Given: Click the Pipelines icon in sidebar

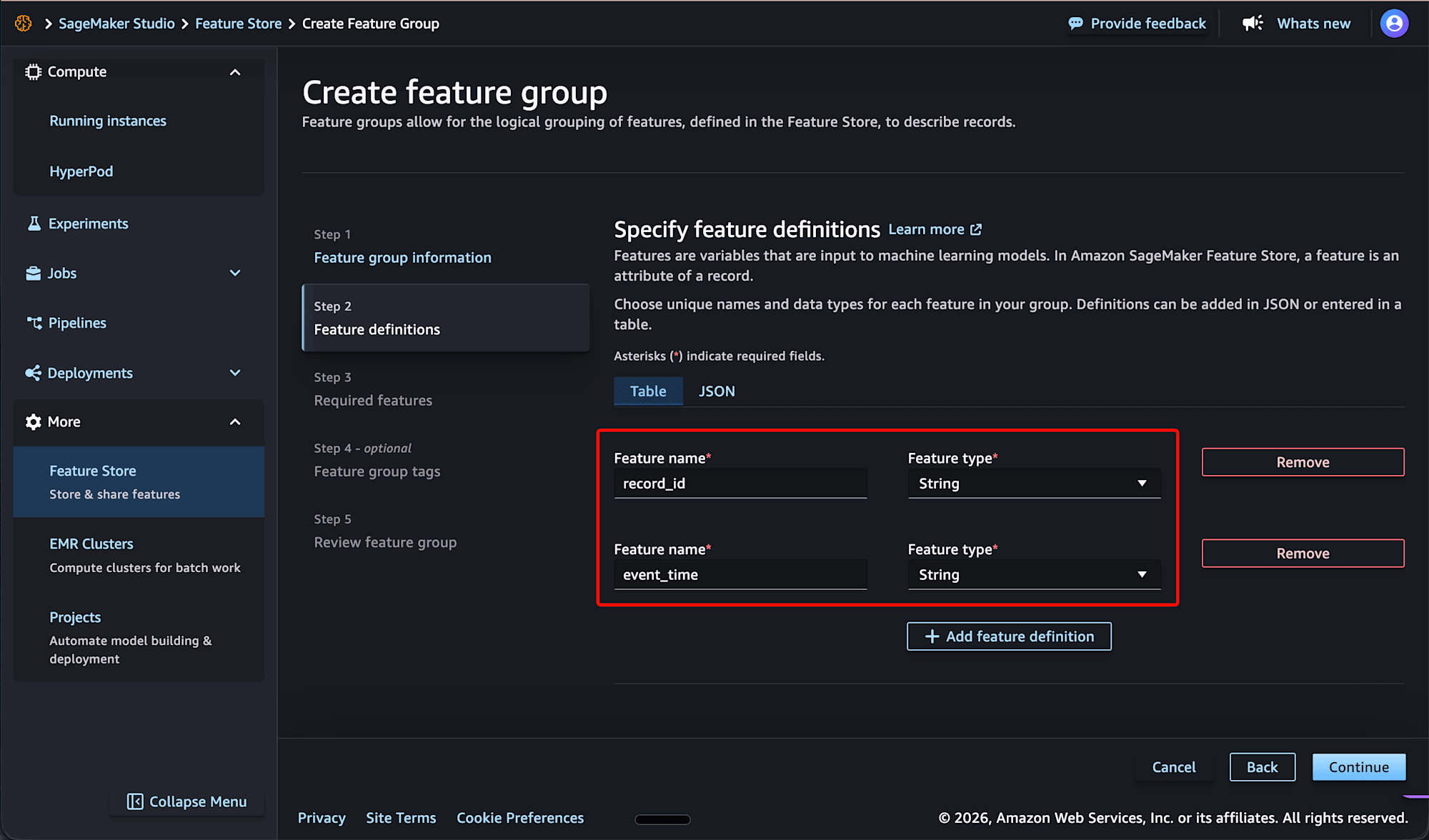Looking at the screenshot, I should 34,323.
